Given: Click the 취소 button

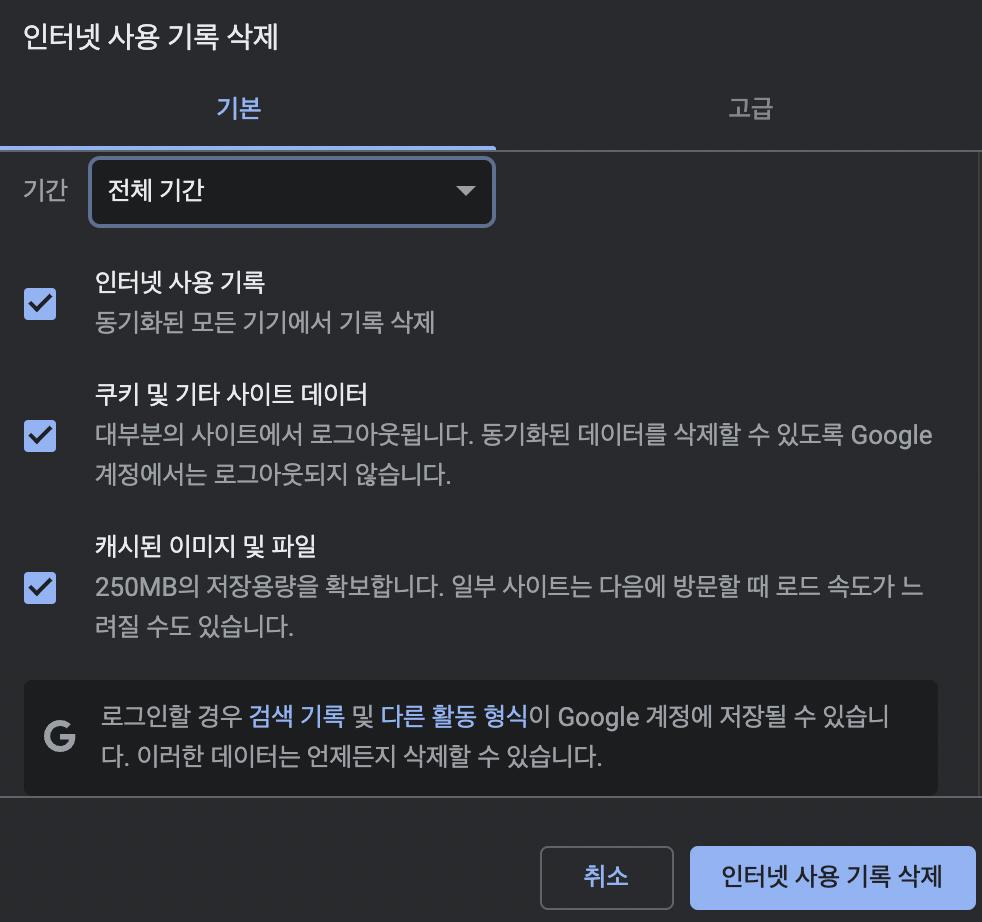Looking at the screenshot, I should [x=606, y=877].
